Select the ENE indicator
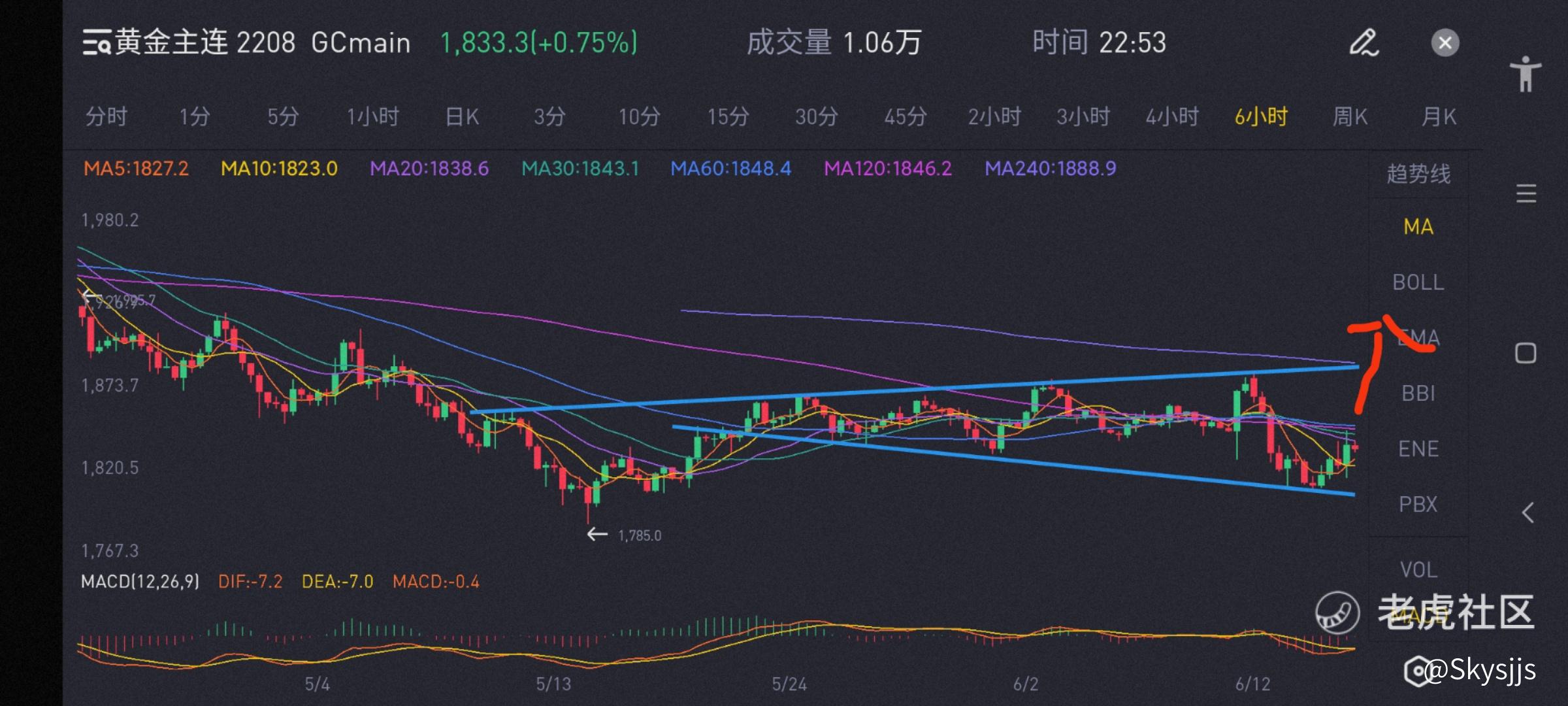 [x=1418, y=449]
